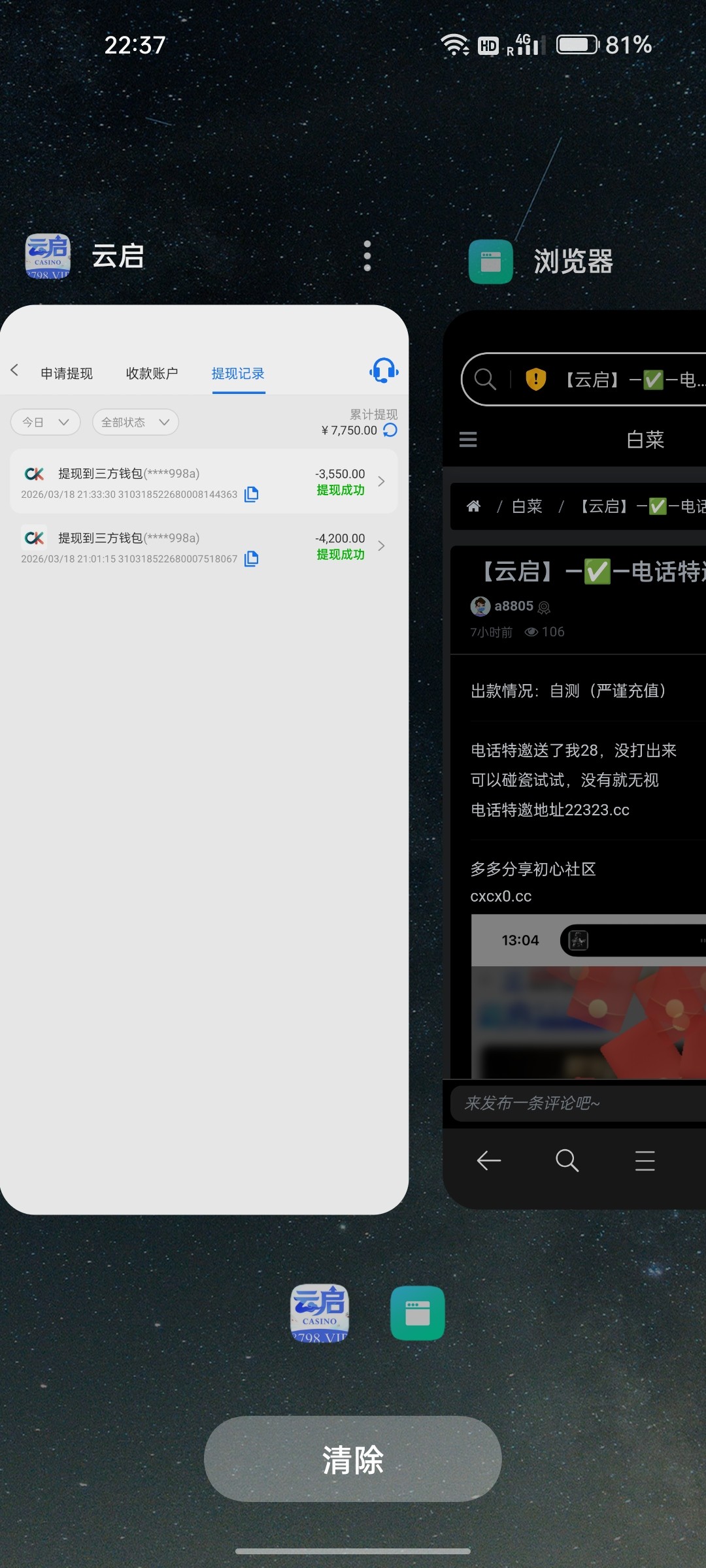The image size is (706, 1568).
Task: Tap the comment input field
Action: click(575, 1103)
